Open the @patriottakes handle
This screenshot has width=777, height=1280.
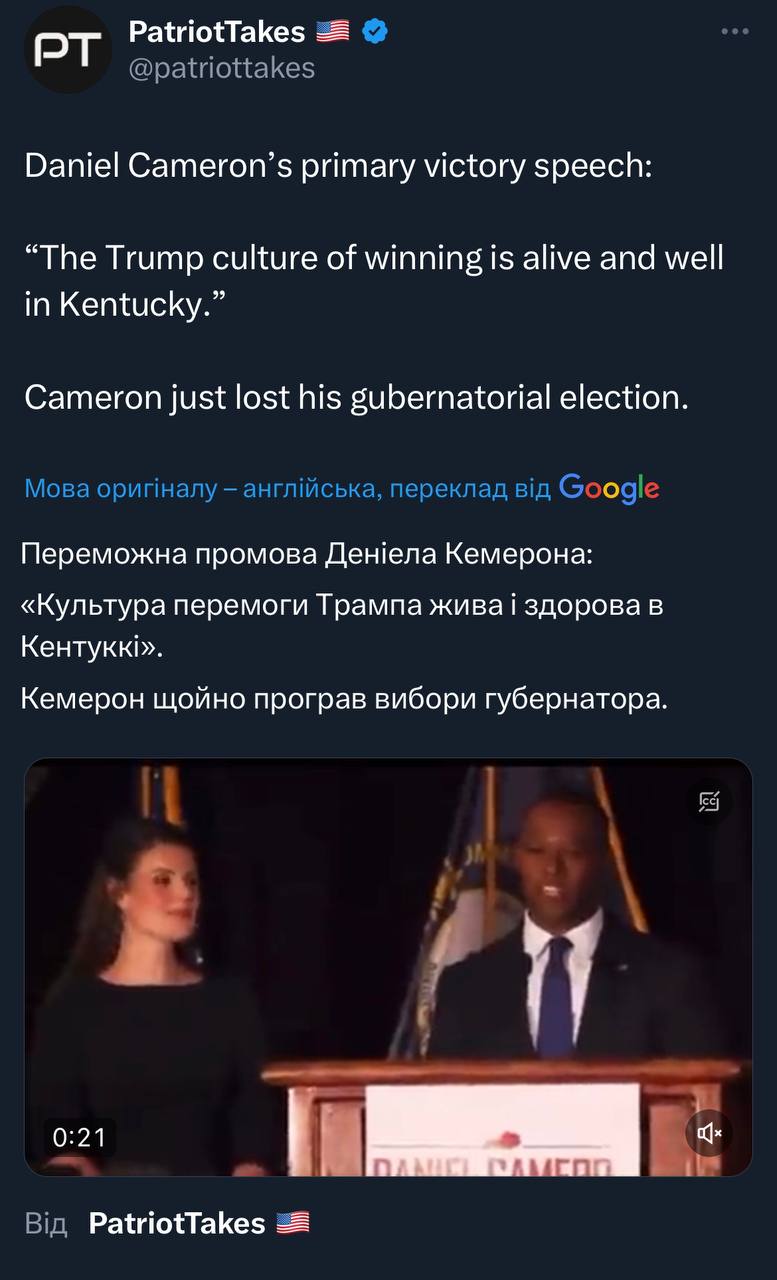tap(221, 67)
